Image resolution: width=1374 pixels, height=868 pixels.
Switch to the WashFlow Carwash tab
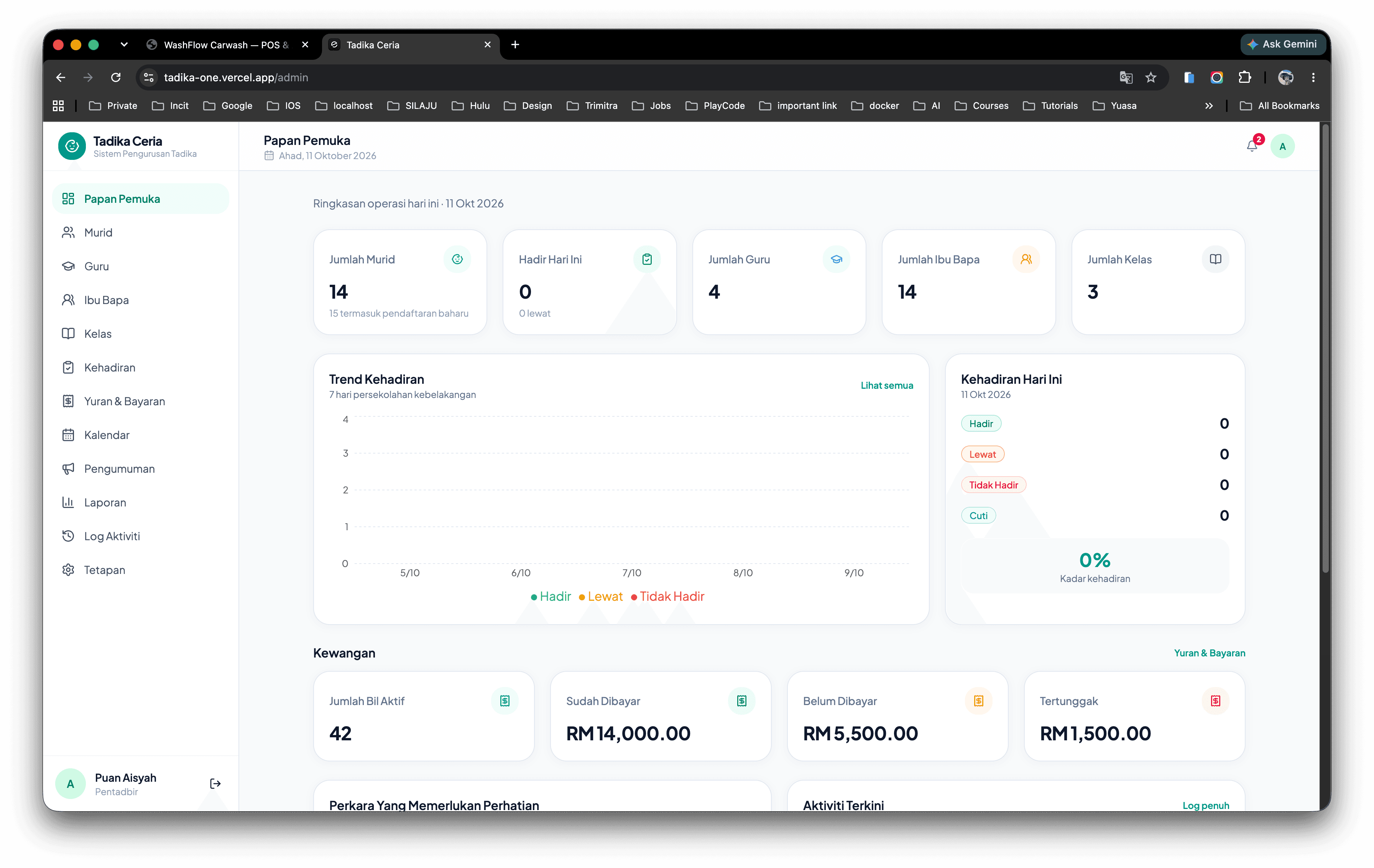click(x=227, y=44)
